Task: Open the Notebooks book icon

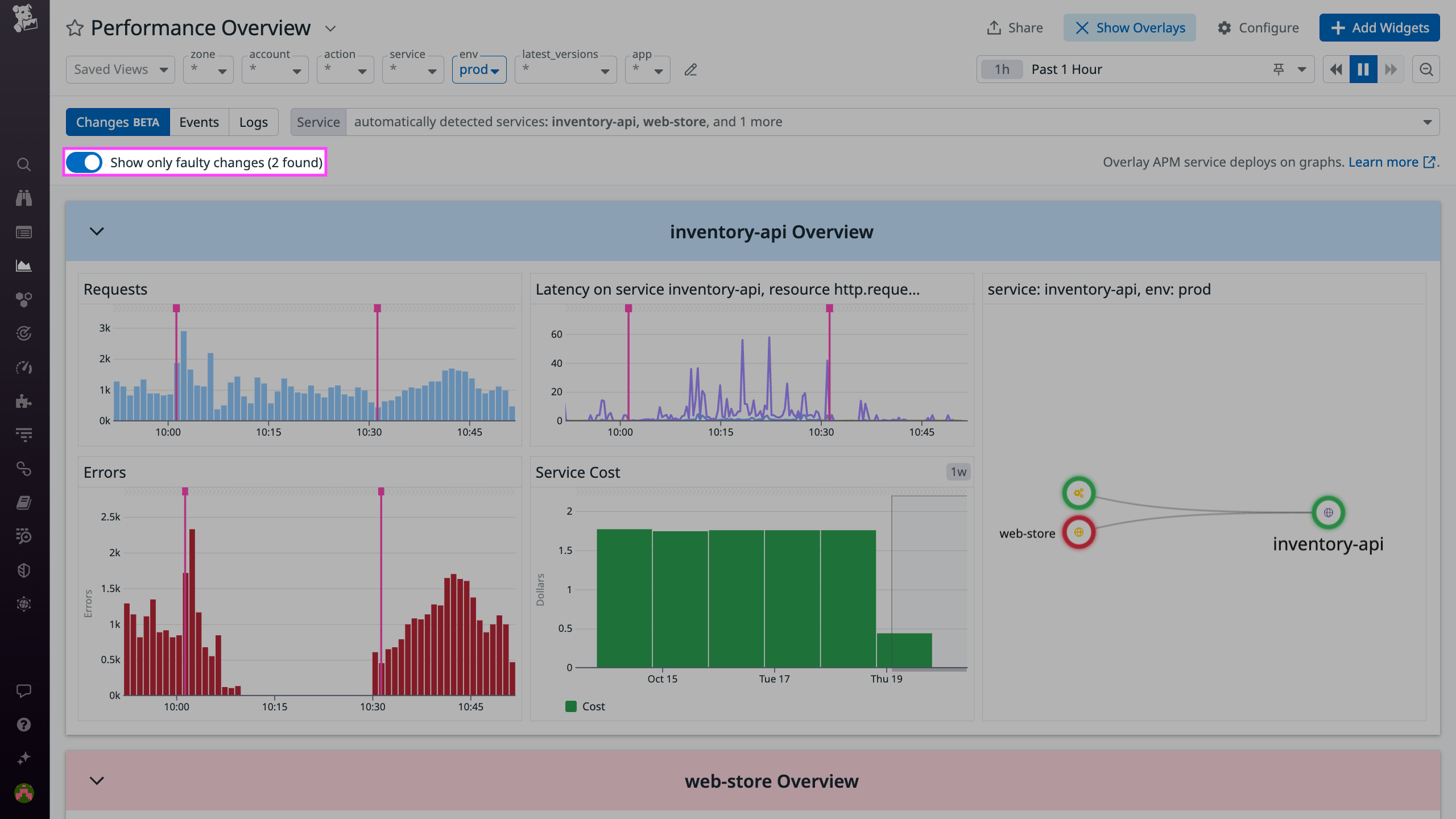Action: pos(24,501)
